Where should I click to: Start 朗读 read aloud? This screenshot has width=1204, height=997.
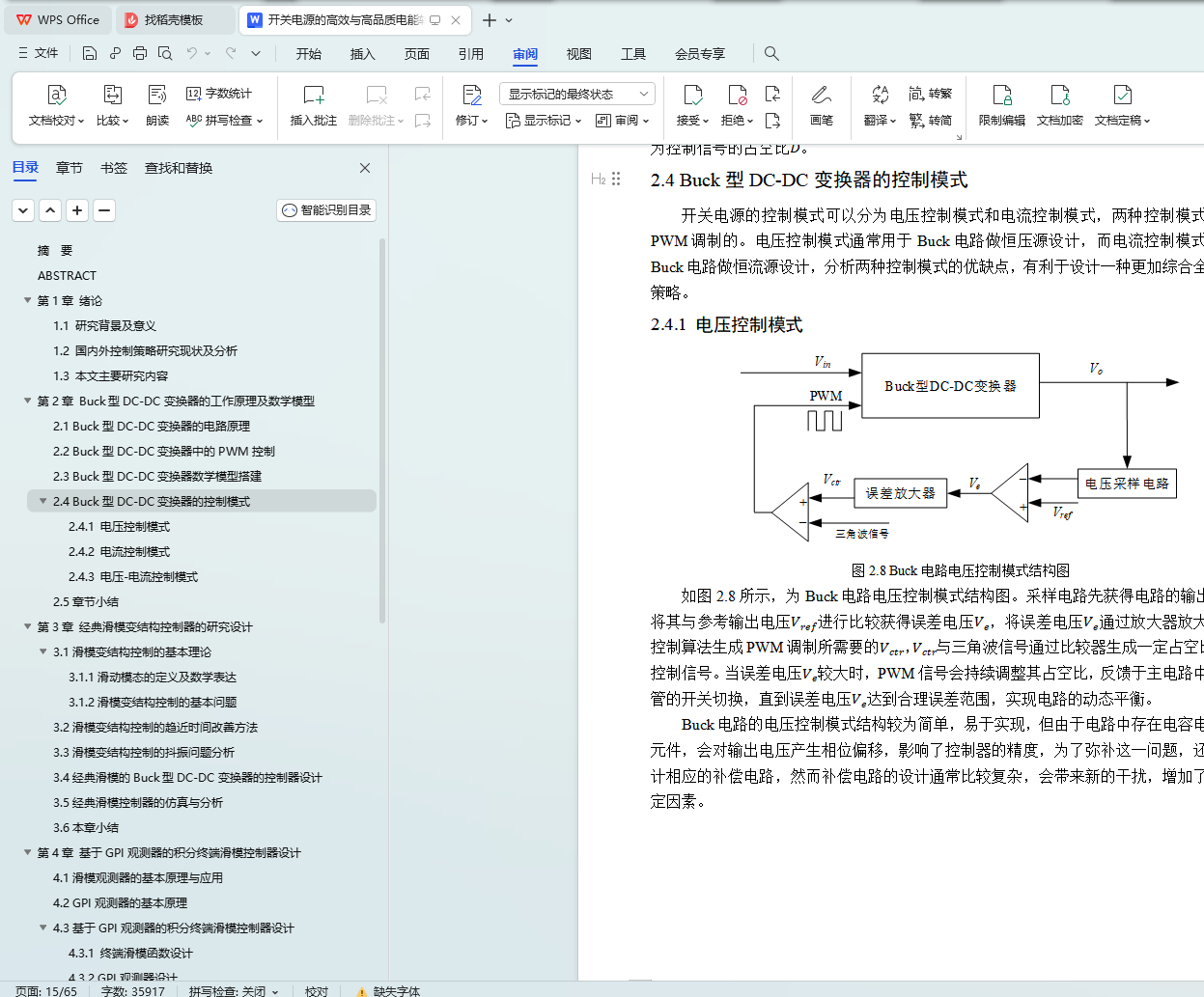(157, 105)
